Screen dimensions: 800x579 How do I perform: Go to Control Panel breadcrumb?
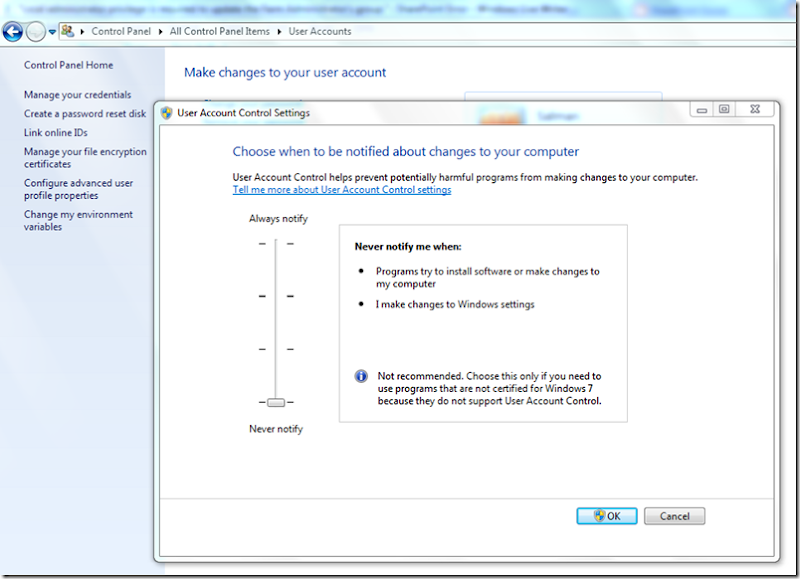(121, 31)
